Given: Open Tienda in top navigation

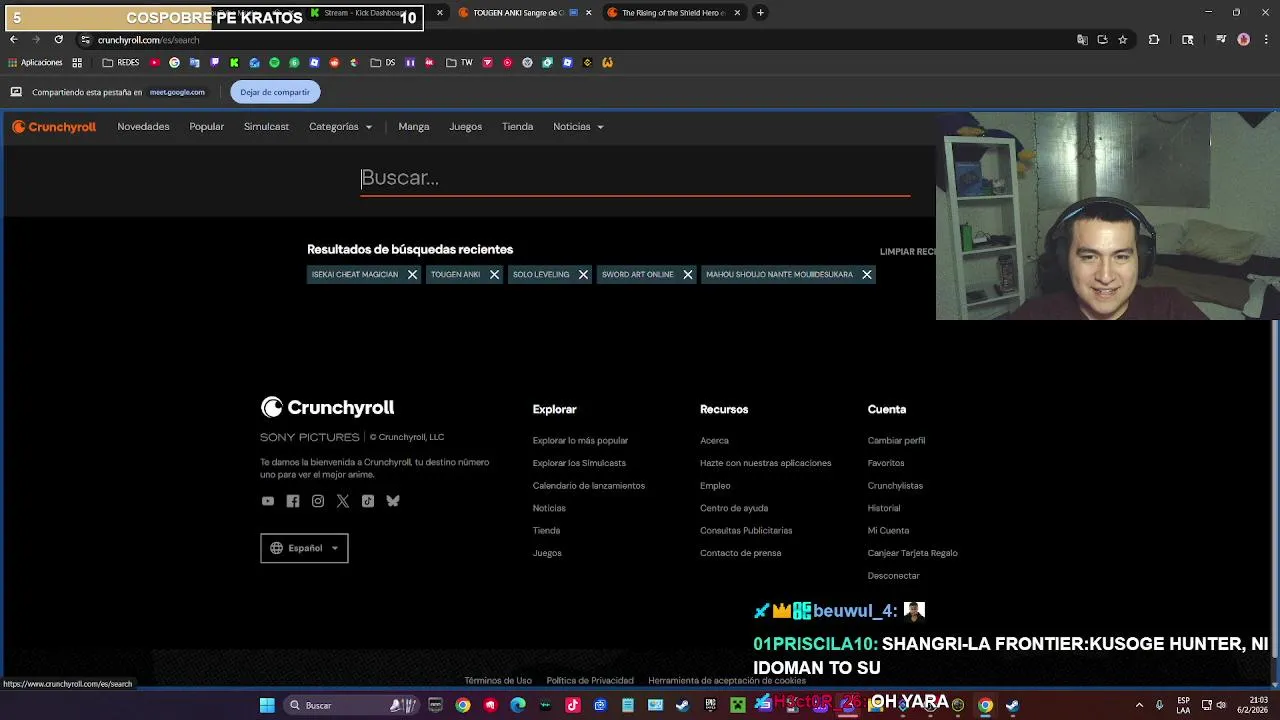Looking at the screenshot, I should point(517,127).
